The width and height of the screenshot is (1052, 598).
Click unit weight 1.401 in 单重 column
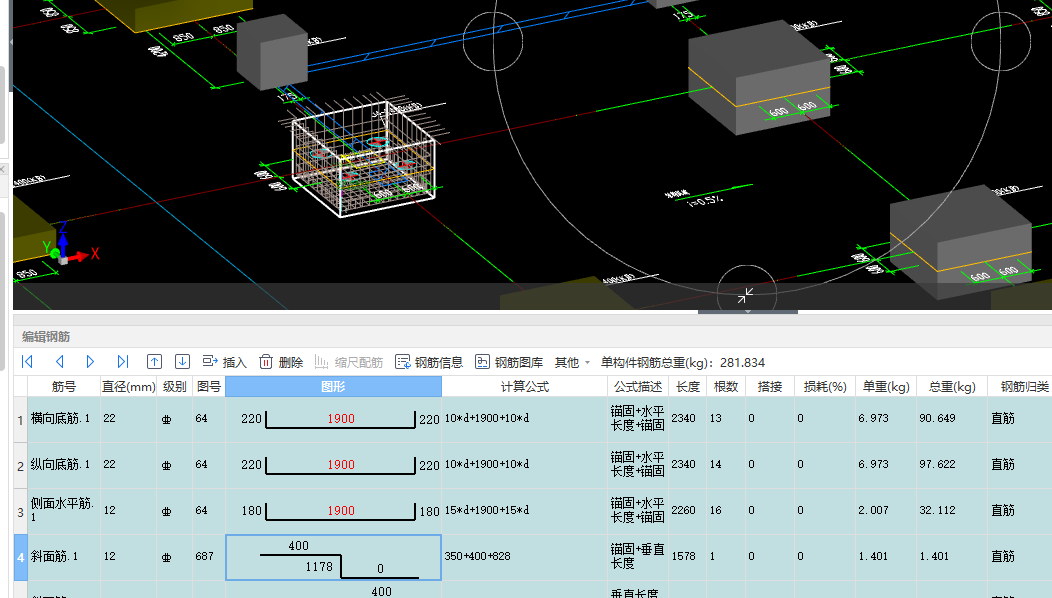coord(886,557)
